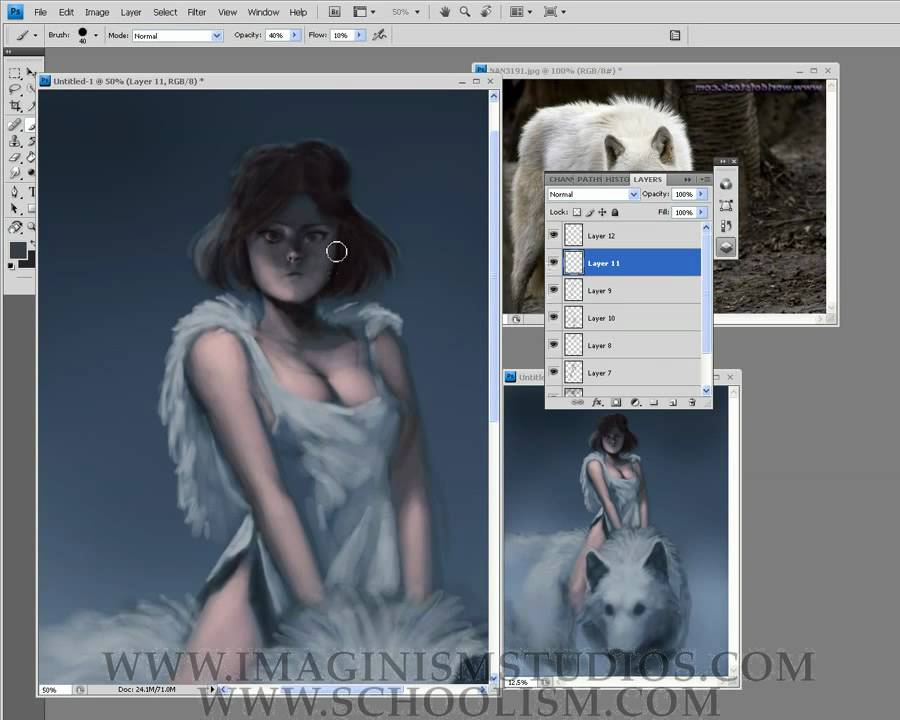Select the Path Selection arrow tool
The image size is (900, 720).
coord(15,208)
